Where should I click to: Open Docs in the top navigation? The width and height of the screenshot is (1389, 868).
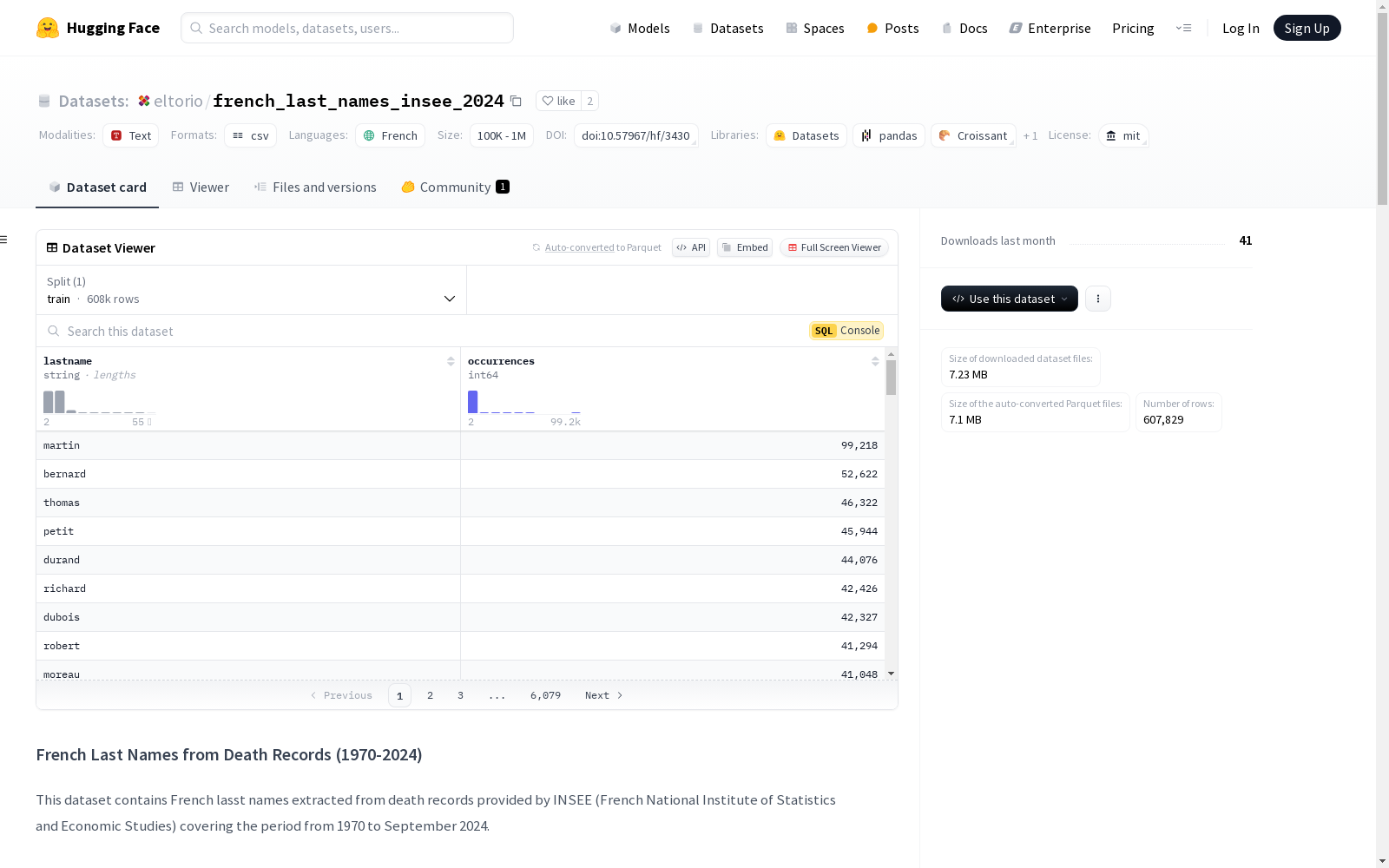click(964, 28)
